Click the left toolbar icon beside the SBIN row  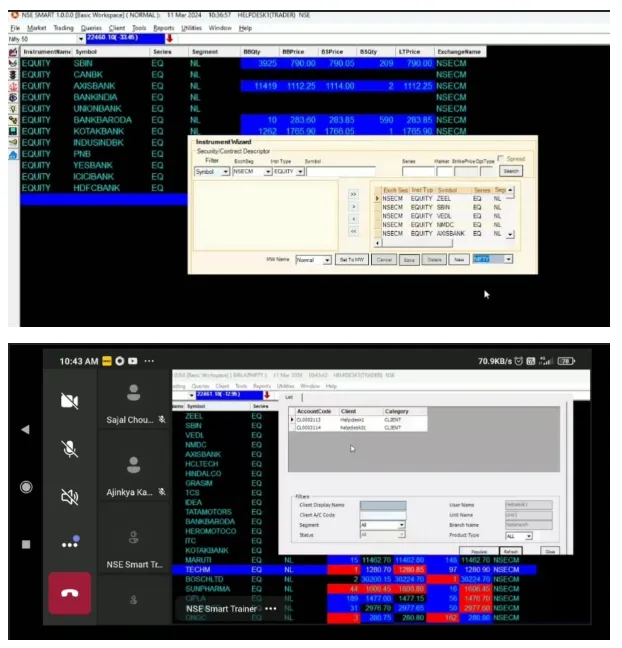(13, 63)
